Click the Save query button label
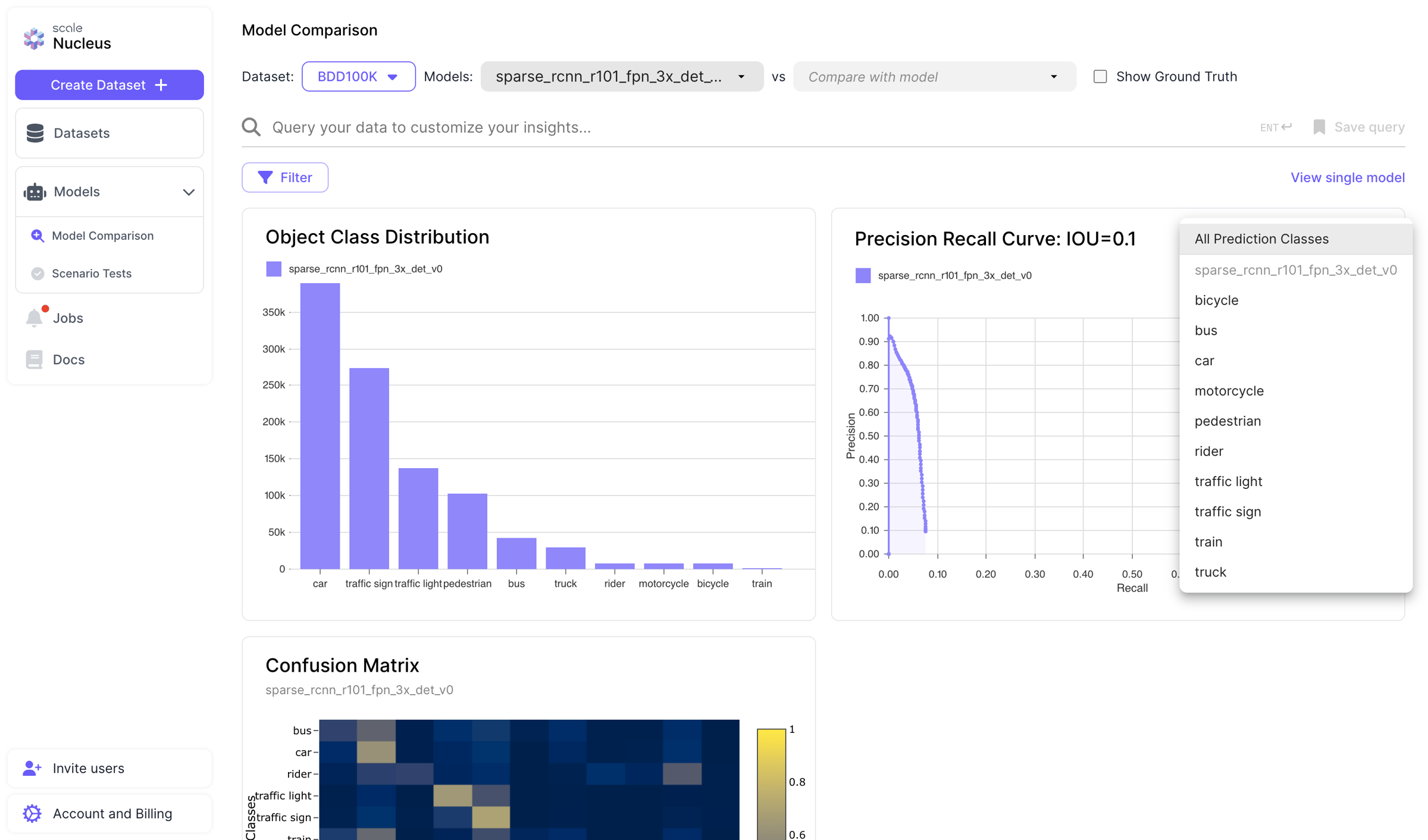Viewport: 1428px width, 840px height. pyautogui.click(x=1370, y=127)
